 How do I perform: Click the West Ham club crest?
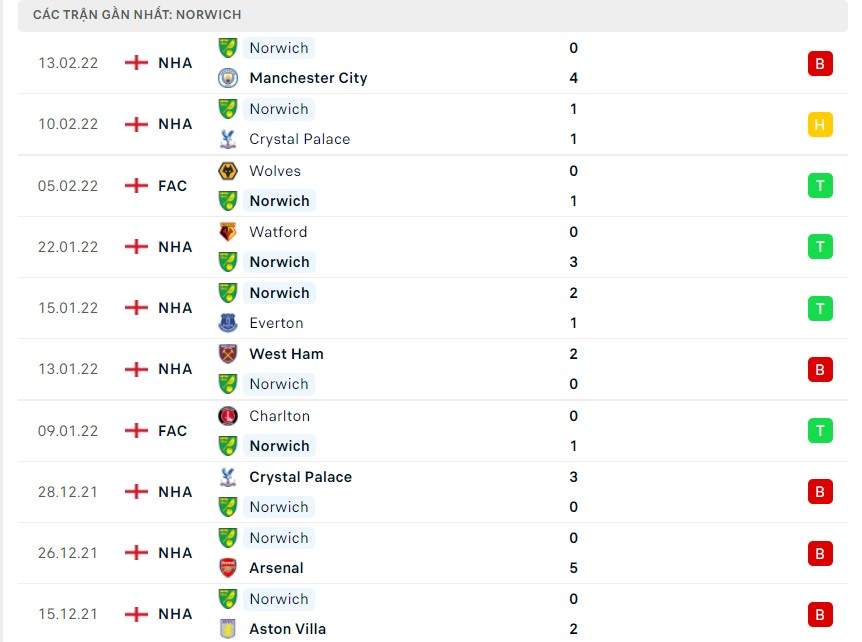tap(228, 354)
